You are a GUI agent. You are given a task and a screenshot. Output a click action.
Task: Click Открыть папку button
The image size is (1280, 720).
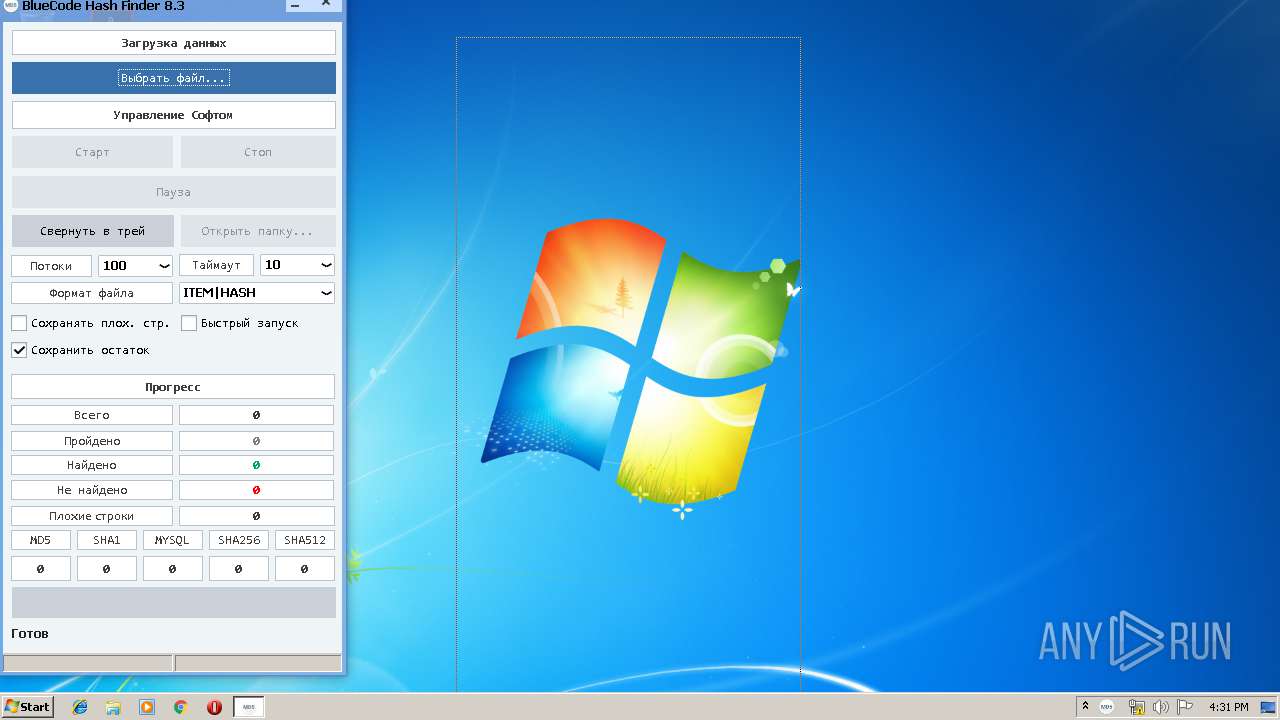258,231
